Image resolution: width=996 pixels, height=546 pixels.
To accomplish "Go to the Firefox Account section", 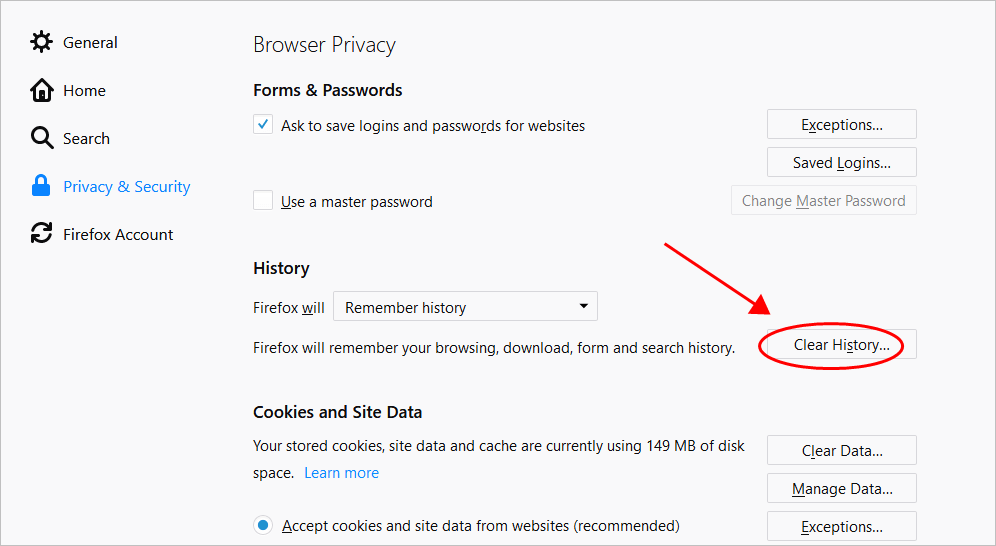I will click(118, 234).
